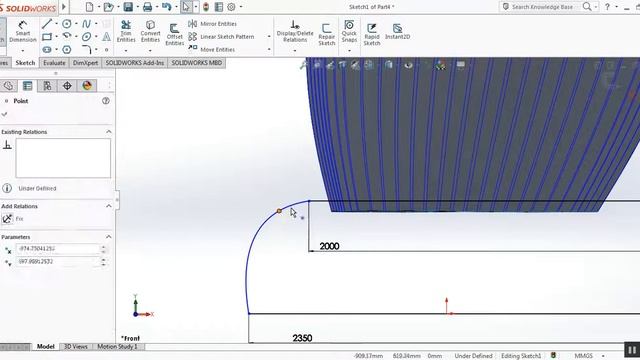Select the Line sketch tool

point(47,24)
